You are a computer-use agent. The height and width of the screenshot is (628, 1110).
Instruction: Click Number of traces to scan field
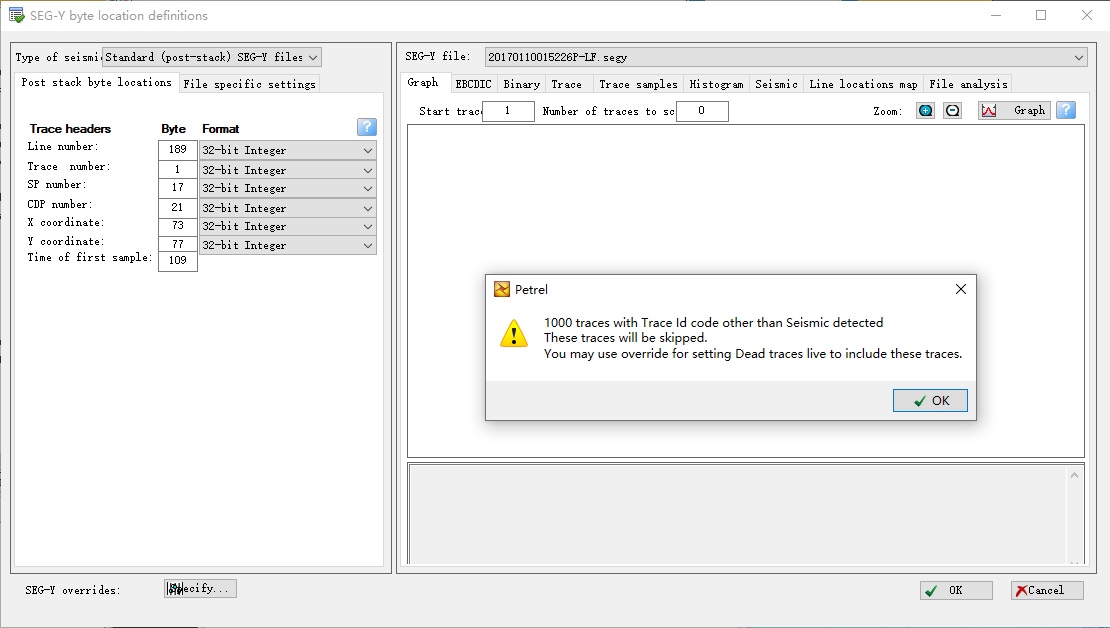702,111
